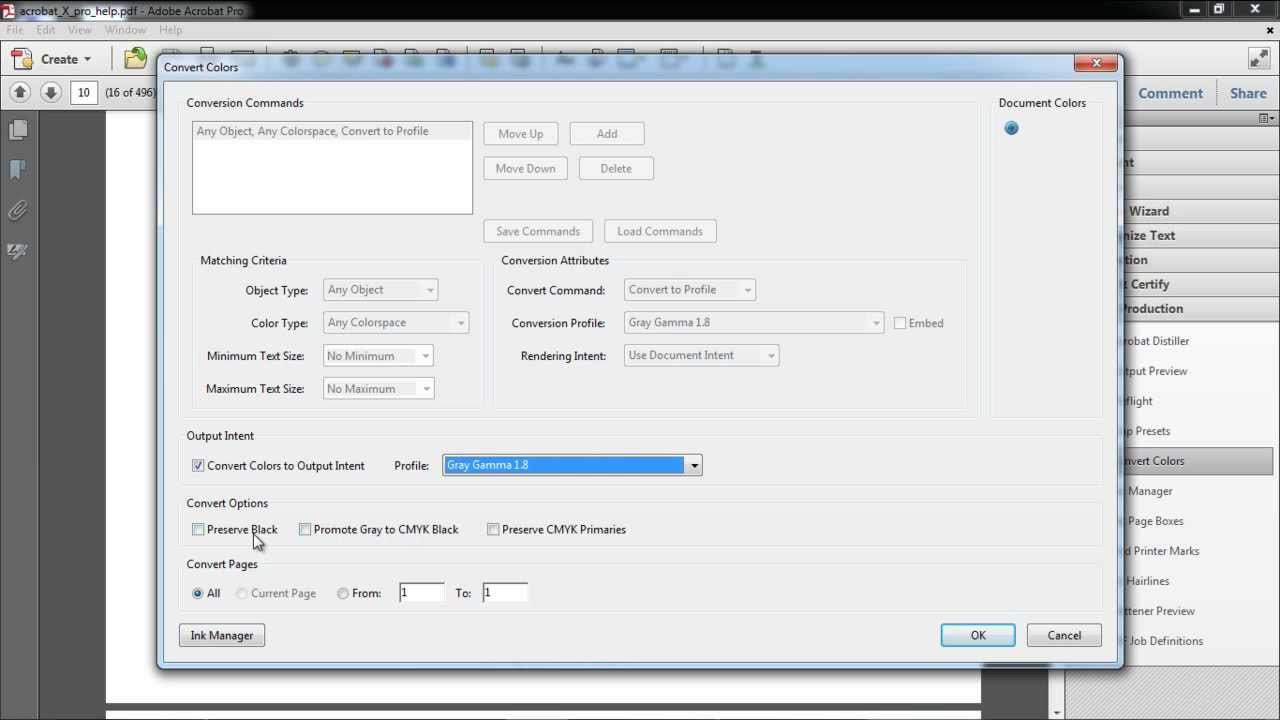Image resolution: width=1280 pixels, height=720 pixels.
Task: Open the Edit menu
Action: pos(46,30)
